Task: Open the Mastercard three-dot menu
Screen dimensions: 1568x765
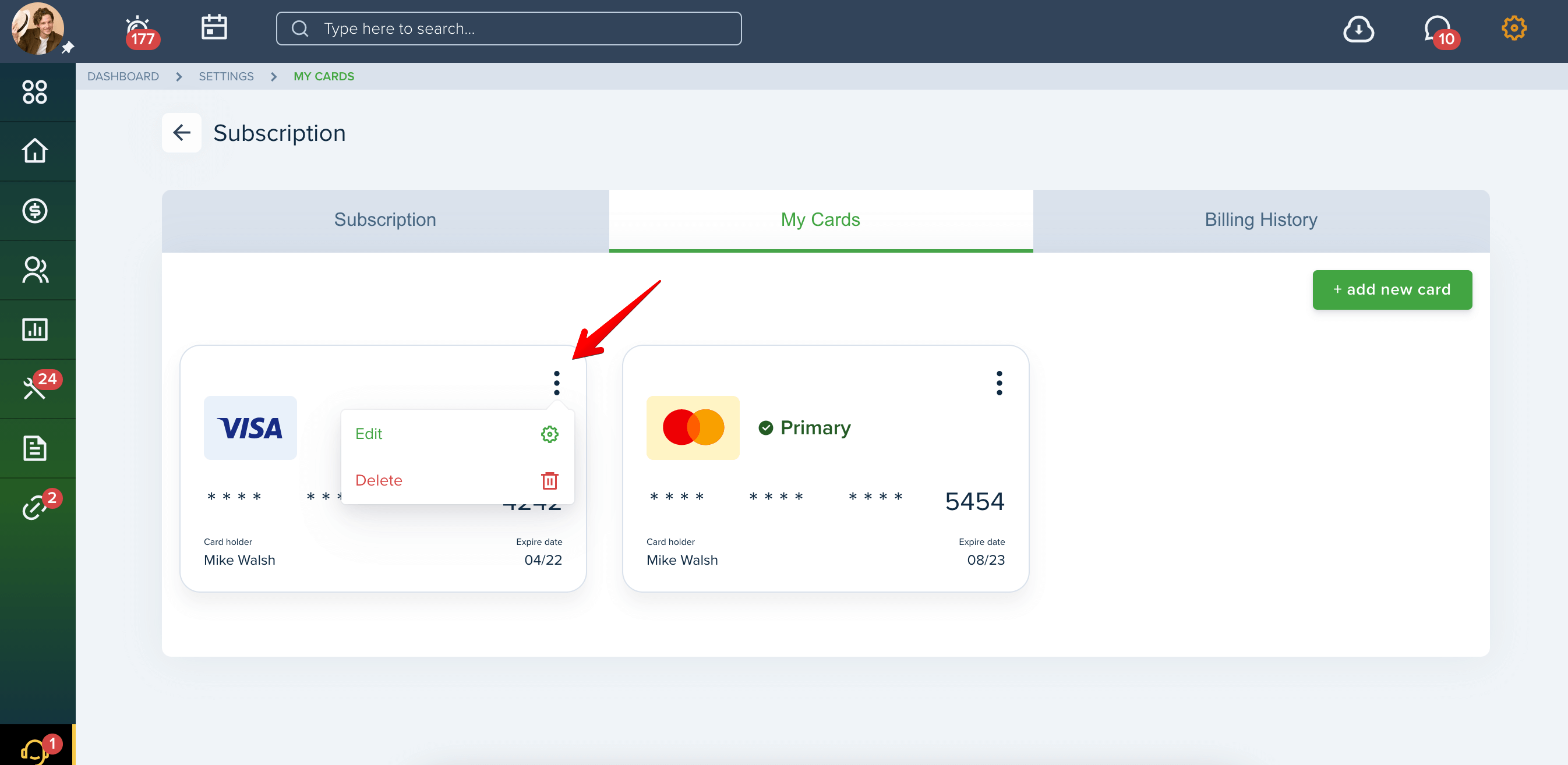Action: coord(999,383)
